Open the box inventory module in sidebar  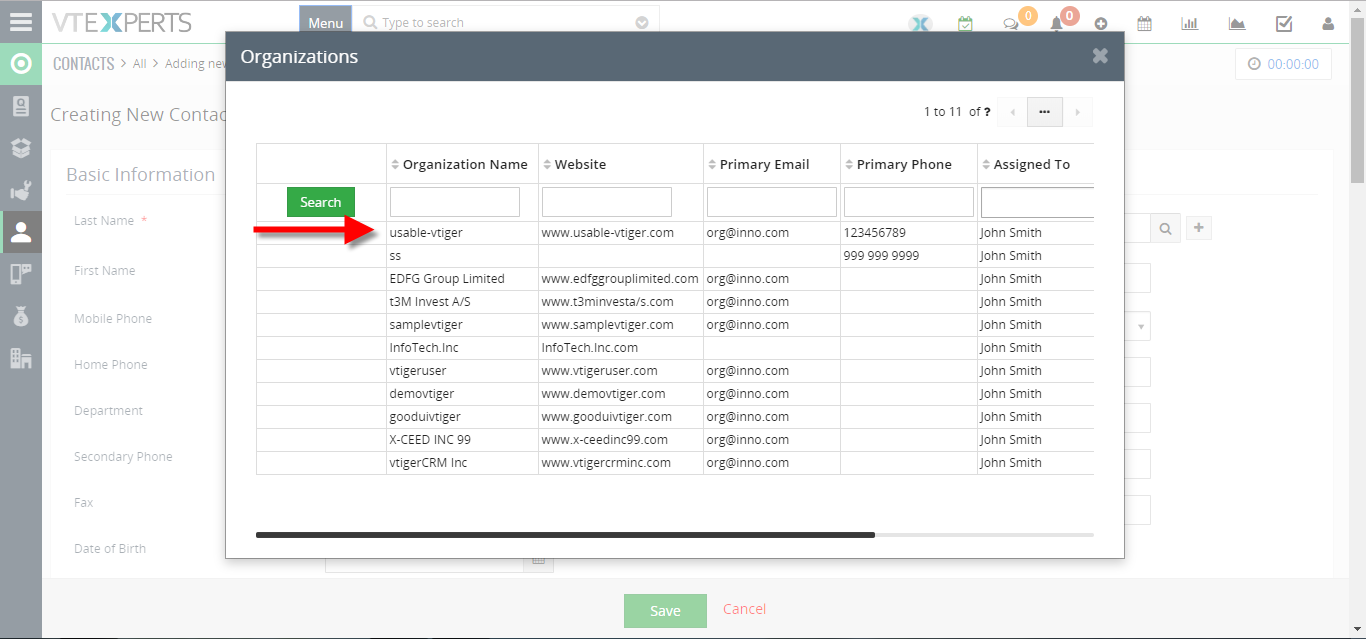[20, 148]
